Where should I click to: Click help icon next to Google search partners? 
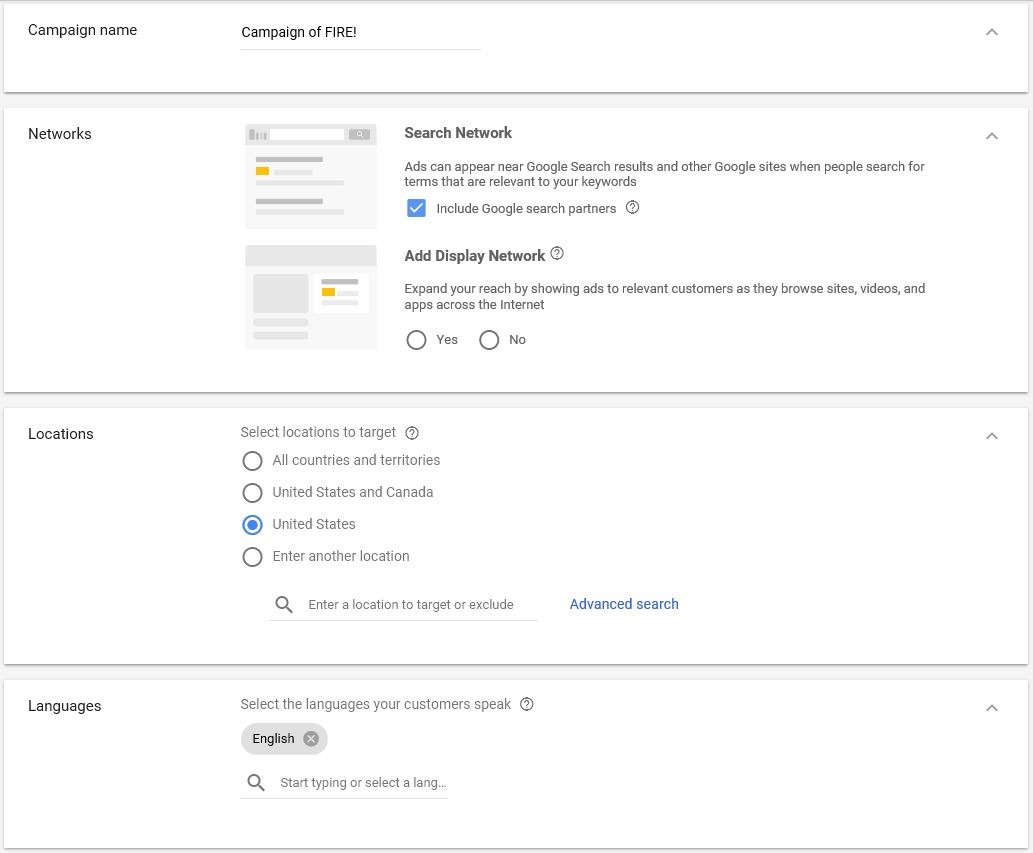[x=632, y=207]
